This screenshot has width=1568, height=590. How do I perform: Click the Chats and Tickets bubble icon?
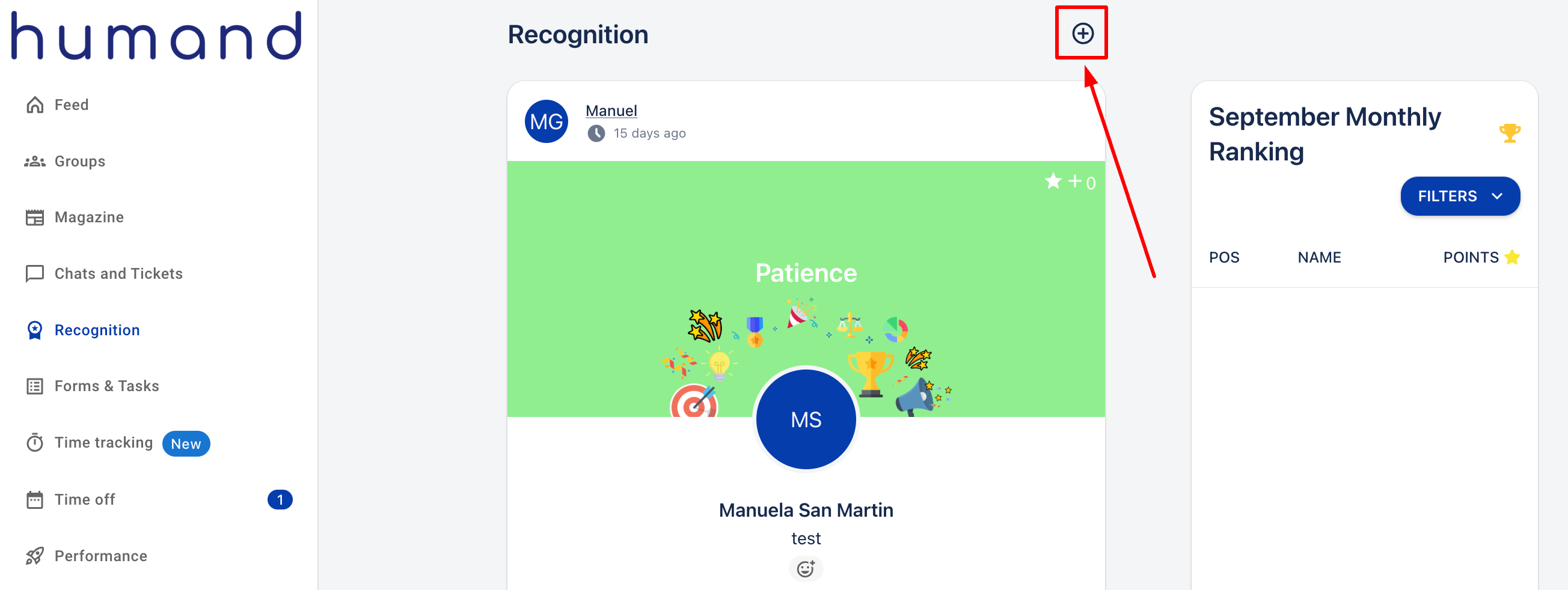(35, 274)
